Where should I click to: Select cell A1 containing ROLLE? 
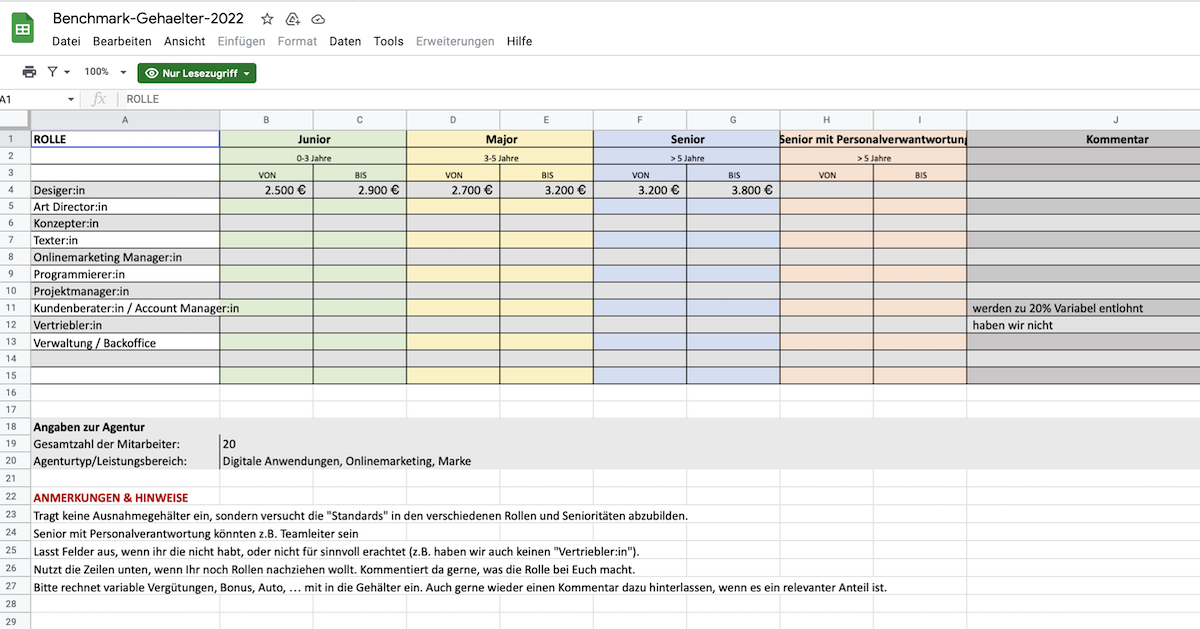point(125,140)
